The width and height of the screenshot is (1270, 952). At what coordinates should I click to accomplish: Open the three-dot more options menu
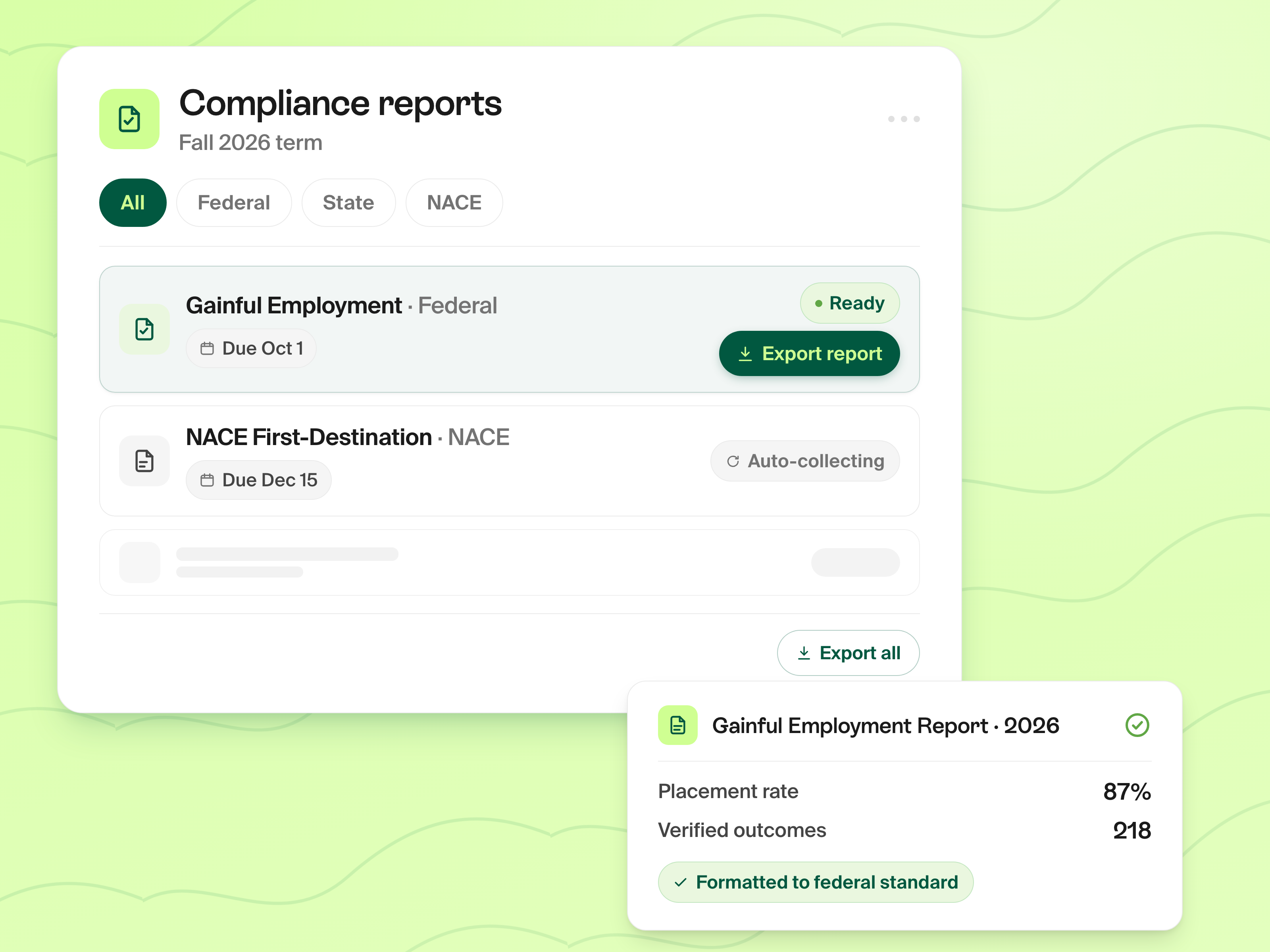[904, 119]
